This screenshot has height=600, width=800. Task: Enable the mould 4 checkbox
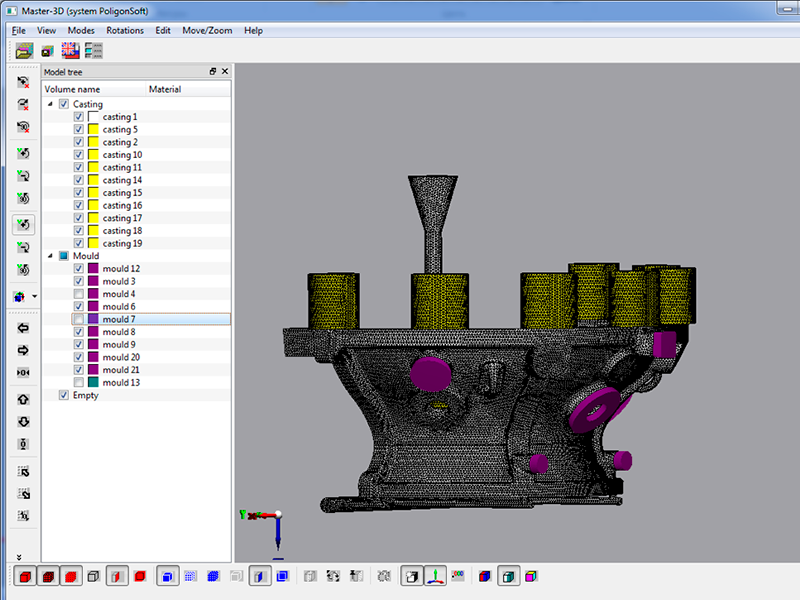tap(79, 294)
